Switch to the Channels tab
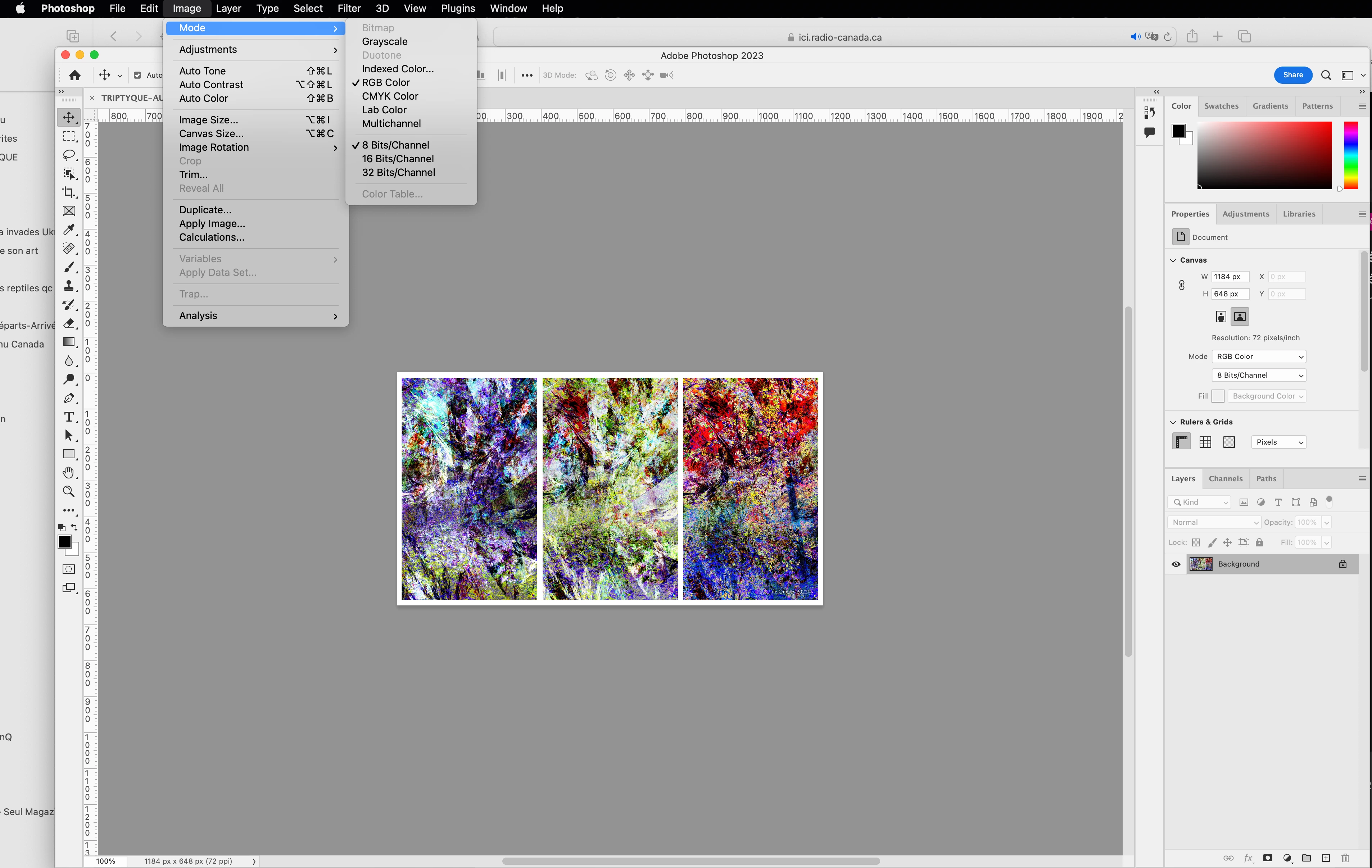Image resolution: width=1372 pixels, height=868 pixels. 1225,479
